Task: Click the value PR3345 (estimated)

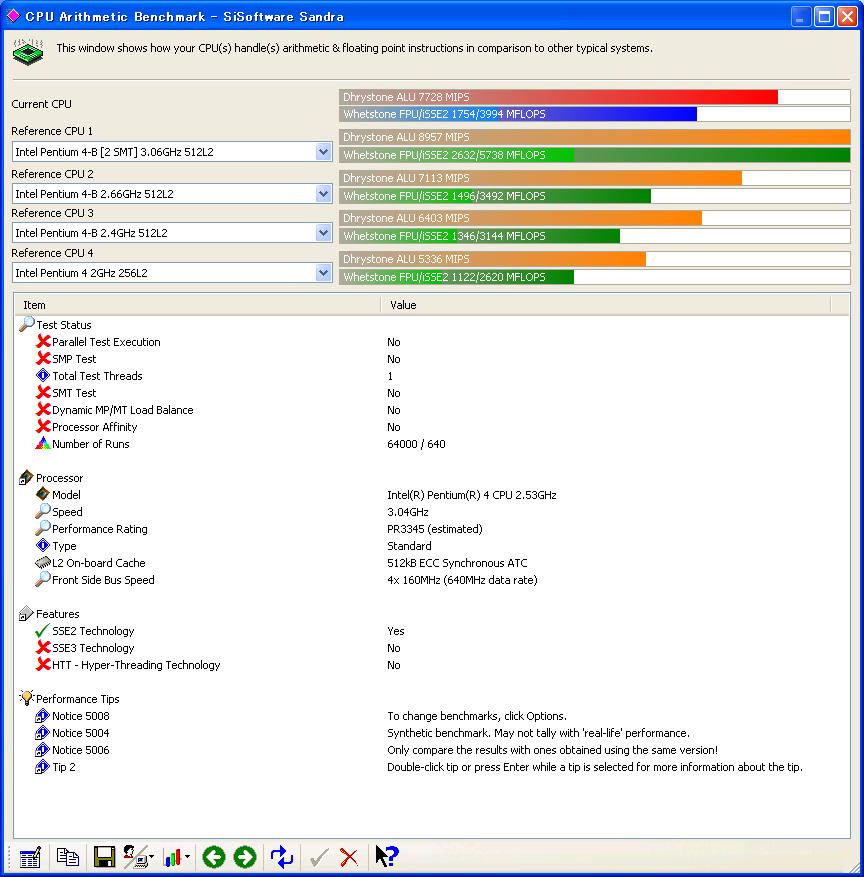Action: pyautogui.click(x=435, y=529)
